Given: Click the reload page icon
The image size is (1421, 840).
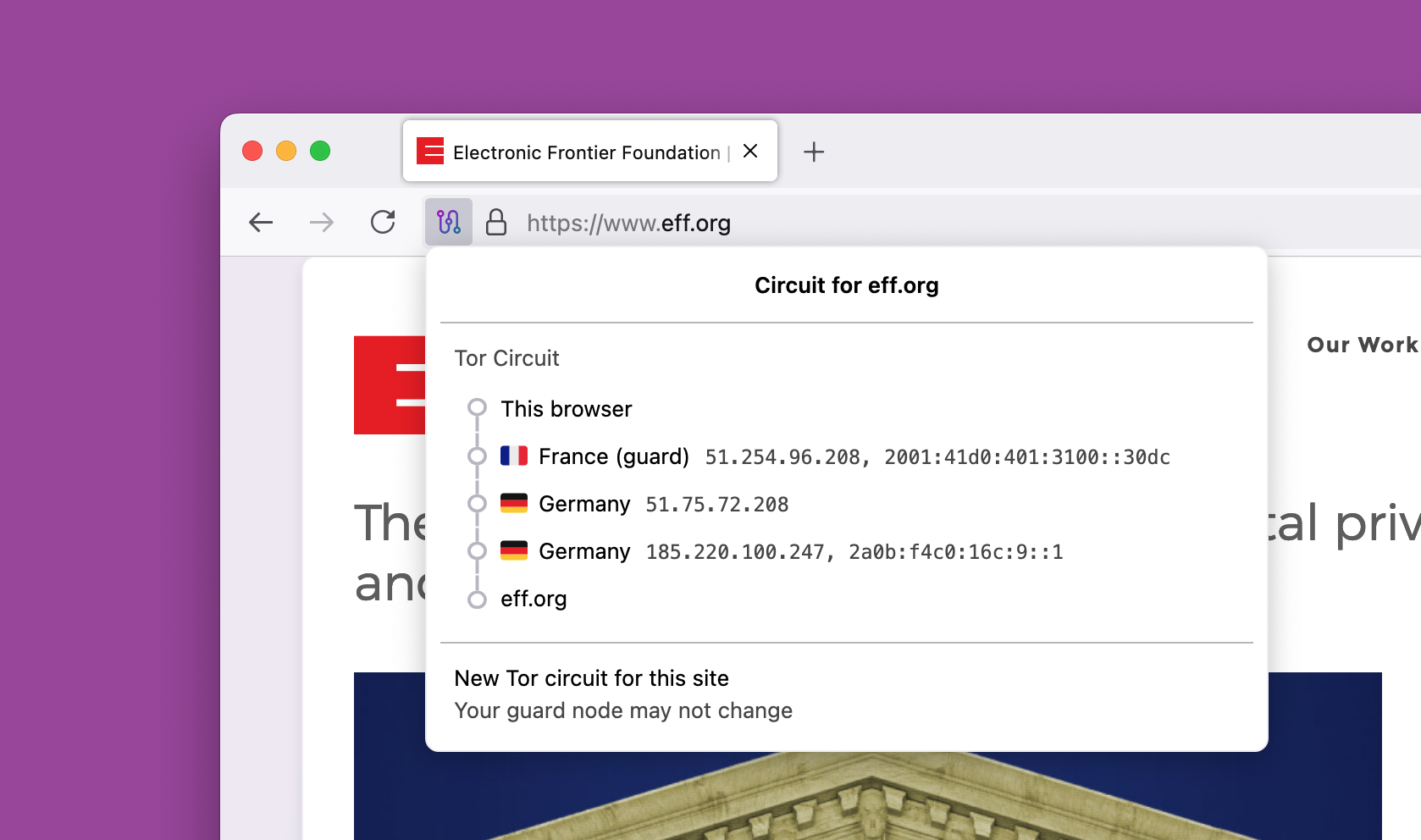Looking at the screenshot, I should [383, 223].
